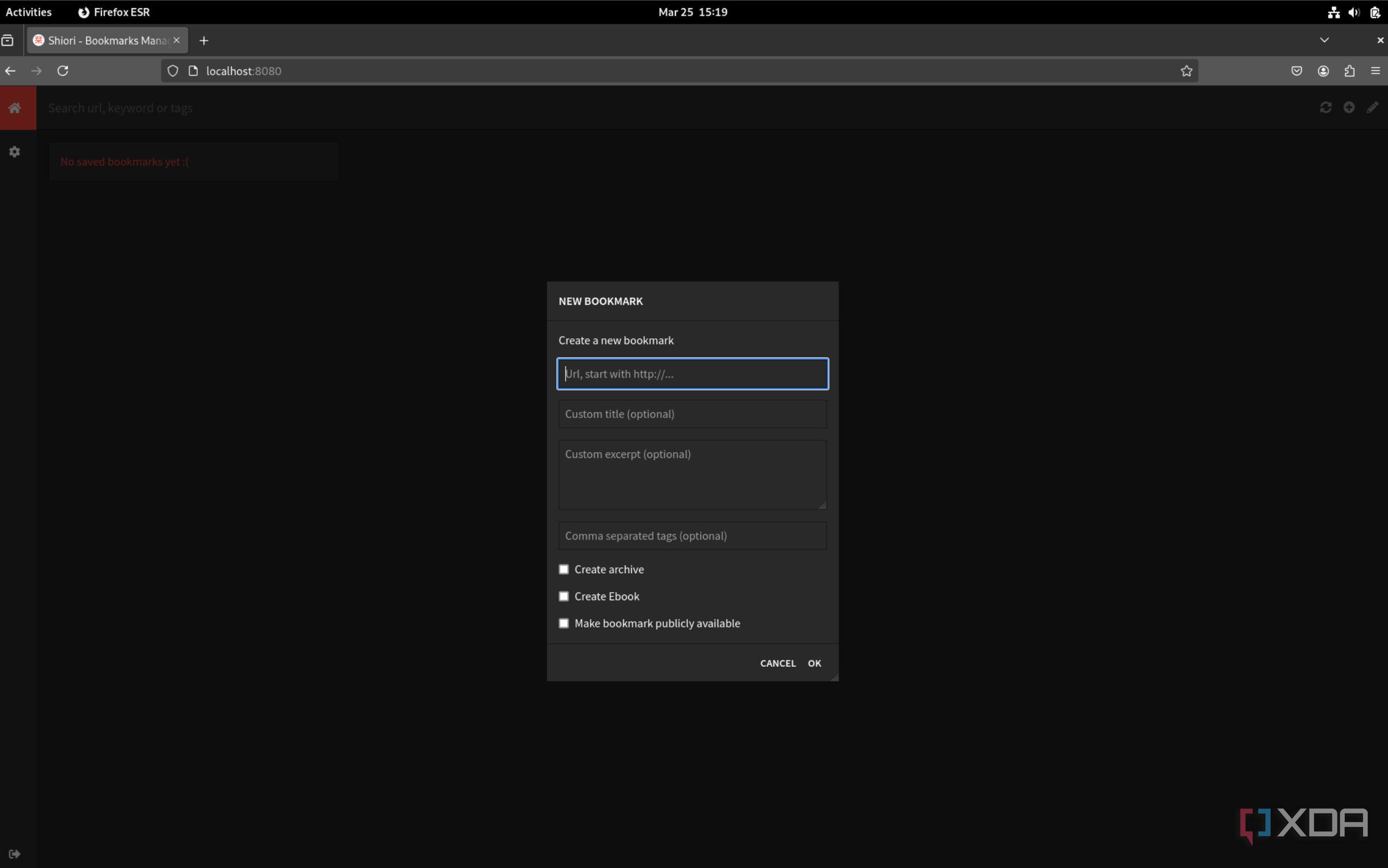The width and height of the screenshot is (1388, 868).
Task: Open the Firefox account icon
Action: (x=1323, y=71)
